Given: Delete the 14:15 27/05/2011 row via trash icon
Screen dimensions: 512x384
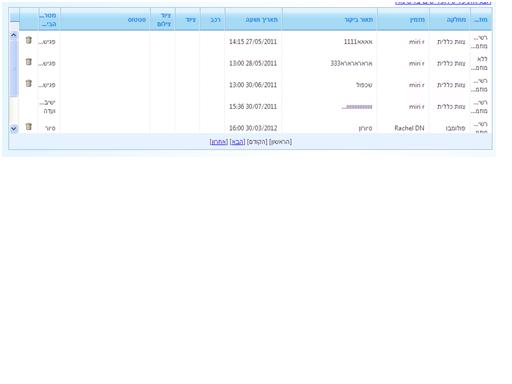Looking at the screenshot, I should [29, 40].
